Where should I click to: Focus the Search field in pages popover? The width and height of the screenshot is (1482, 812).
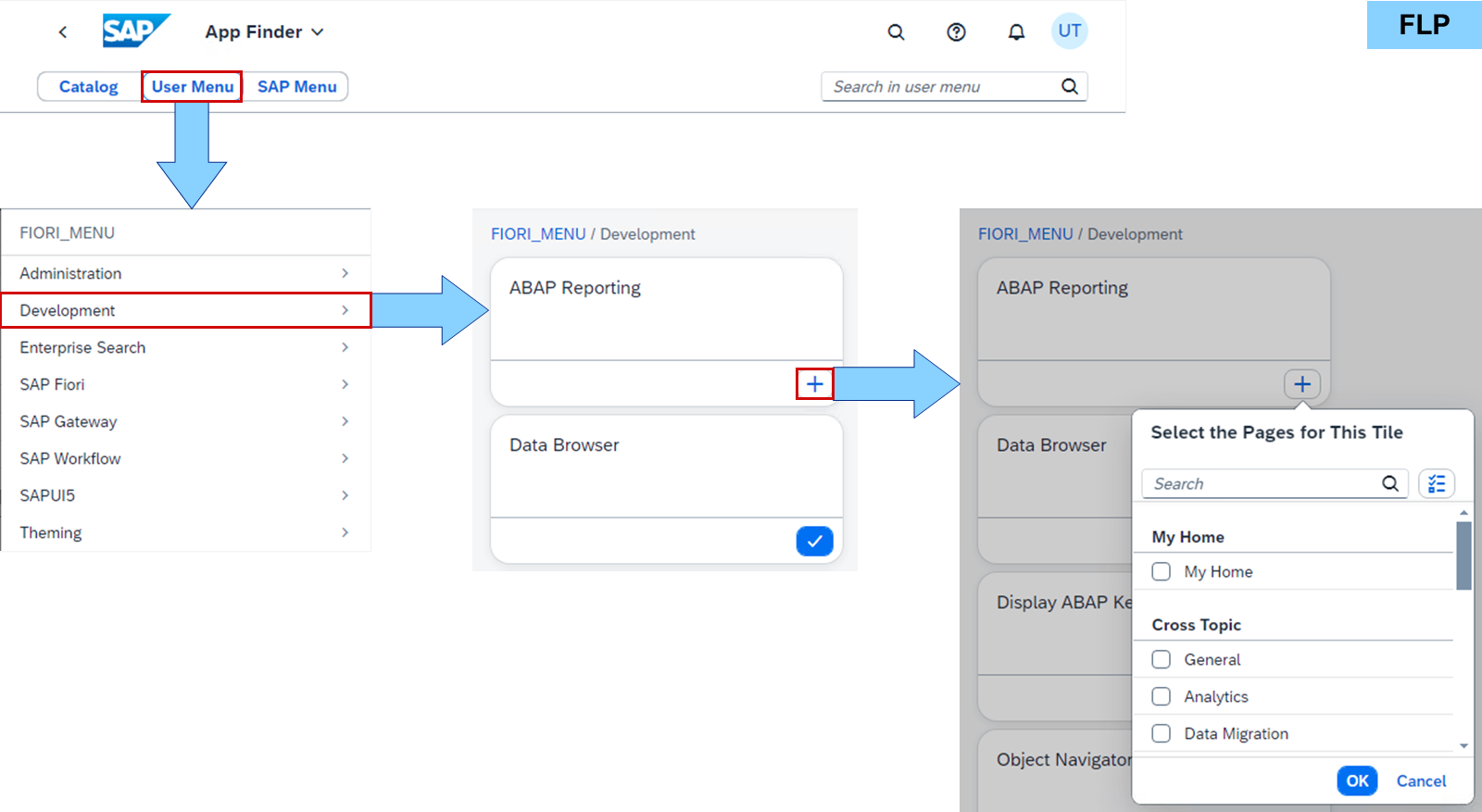[x=1275, y=483]
